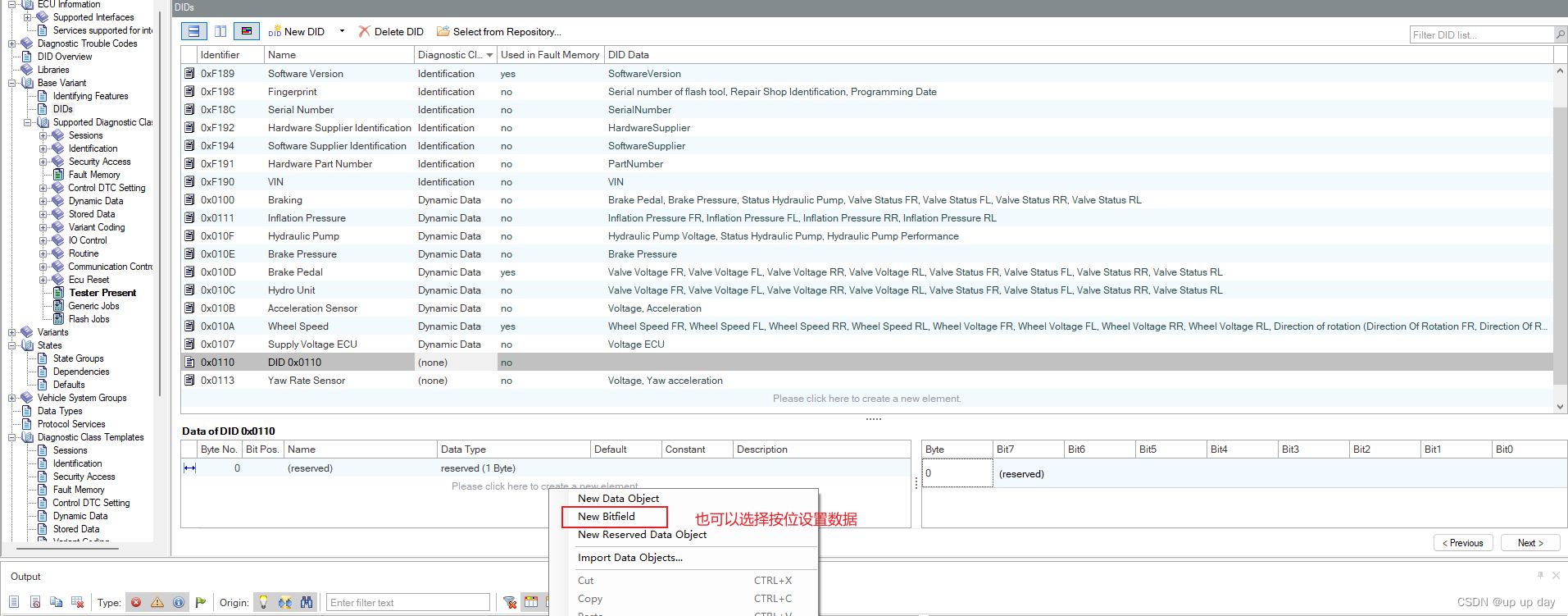Image resolution: width=1568 pixels, height=616 pixels.
Task: Collapse the Base Variant tree node
Action: point(12,83)
